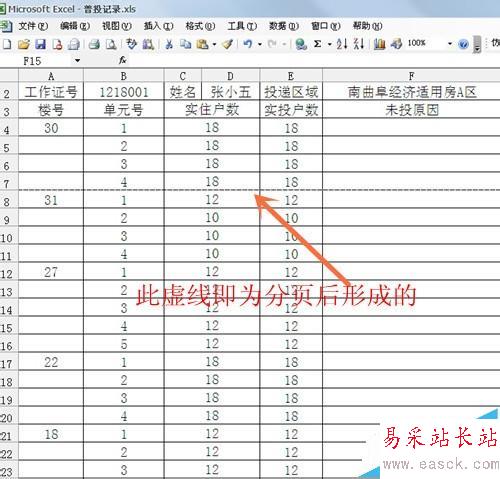500x479 pixels.
Task: Expand the Paste options arrow
Action: (x=214, y=44)
